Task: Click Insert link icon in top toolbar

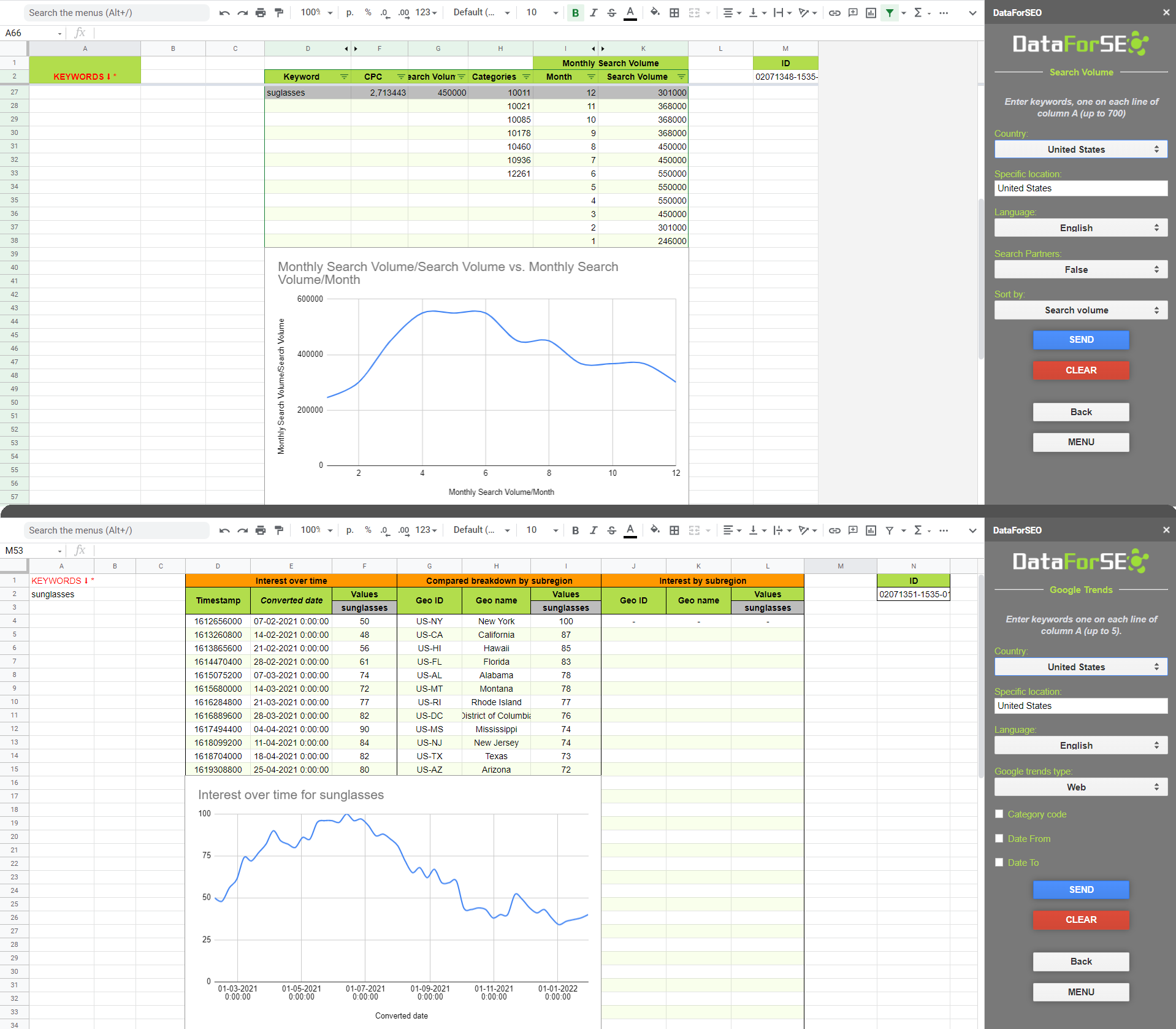Action: [x=834, y=13]
